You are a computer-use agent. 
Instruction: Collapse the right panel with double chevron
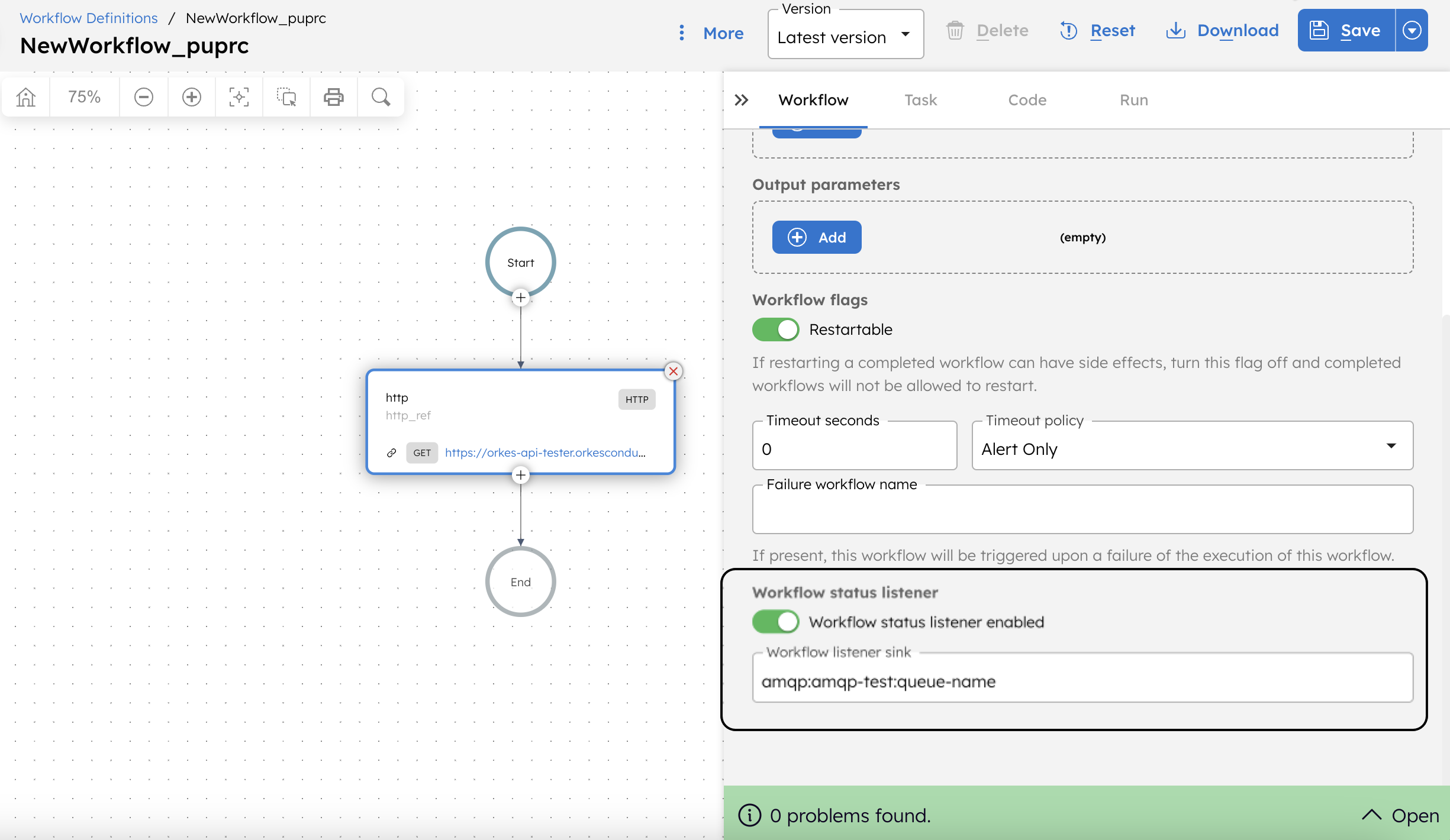(741, 100)
